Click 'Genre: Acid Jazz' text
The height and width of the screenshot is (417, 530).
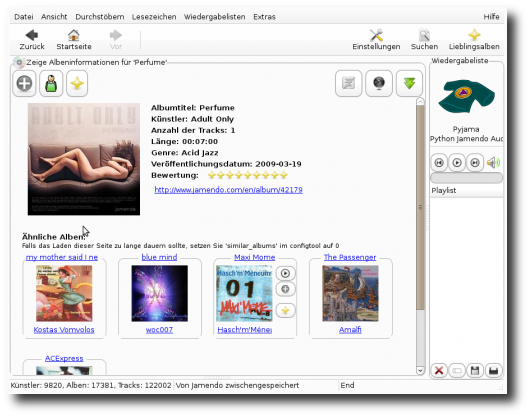185,153
